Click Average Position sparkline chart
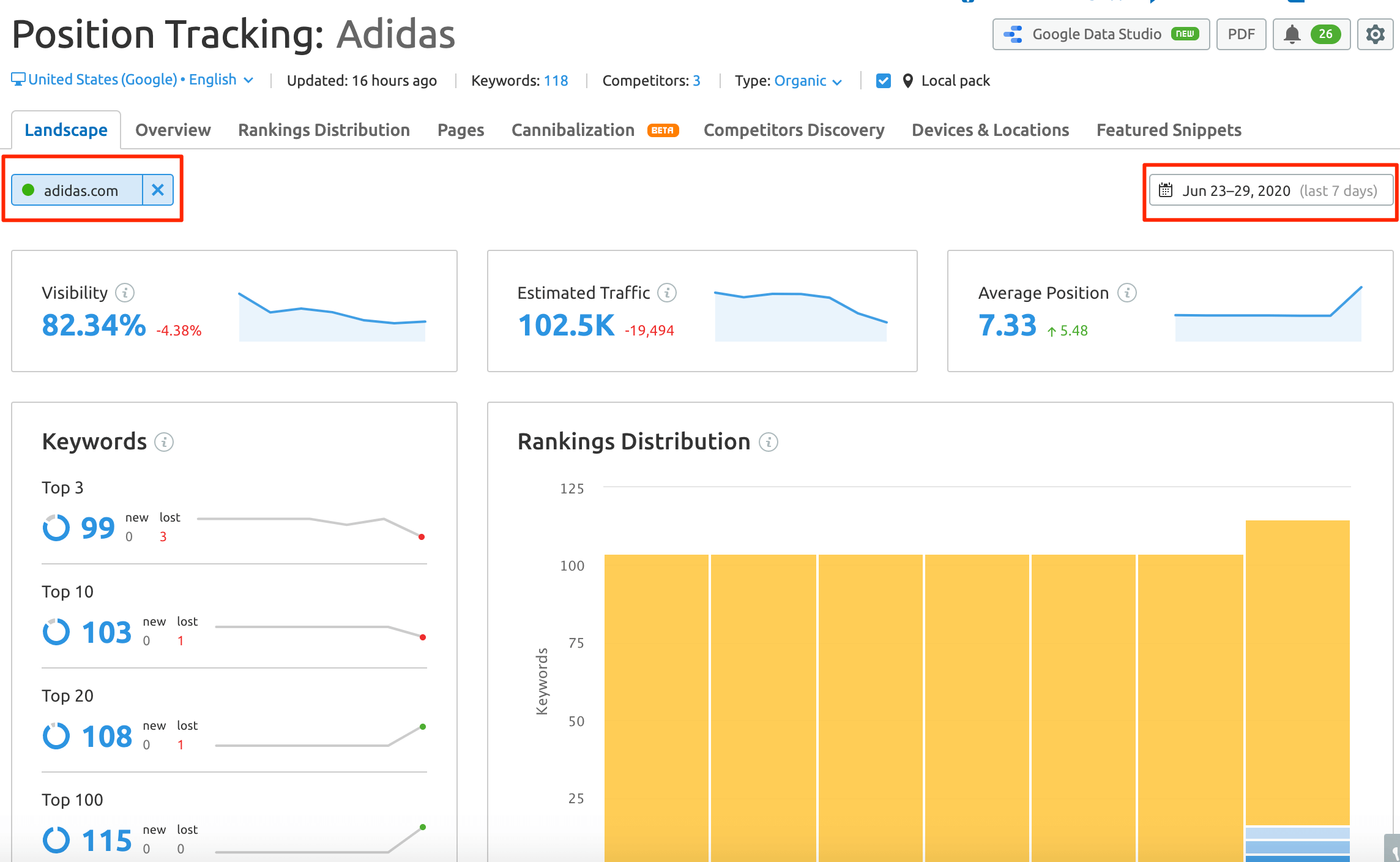This screenshot has height=862, width=1400. point(1268,313)
